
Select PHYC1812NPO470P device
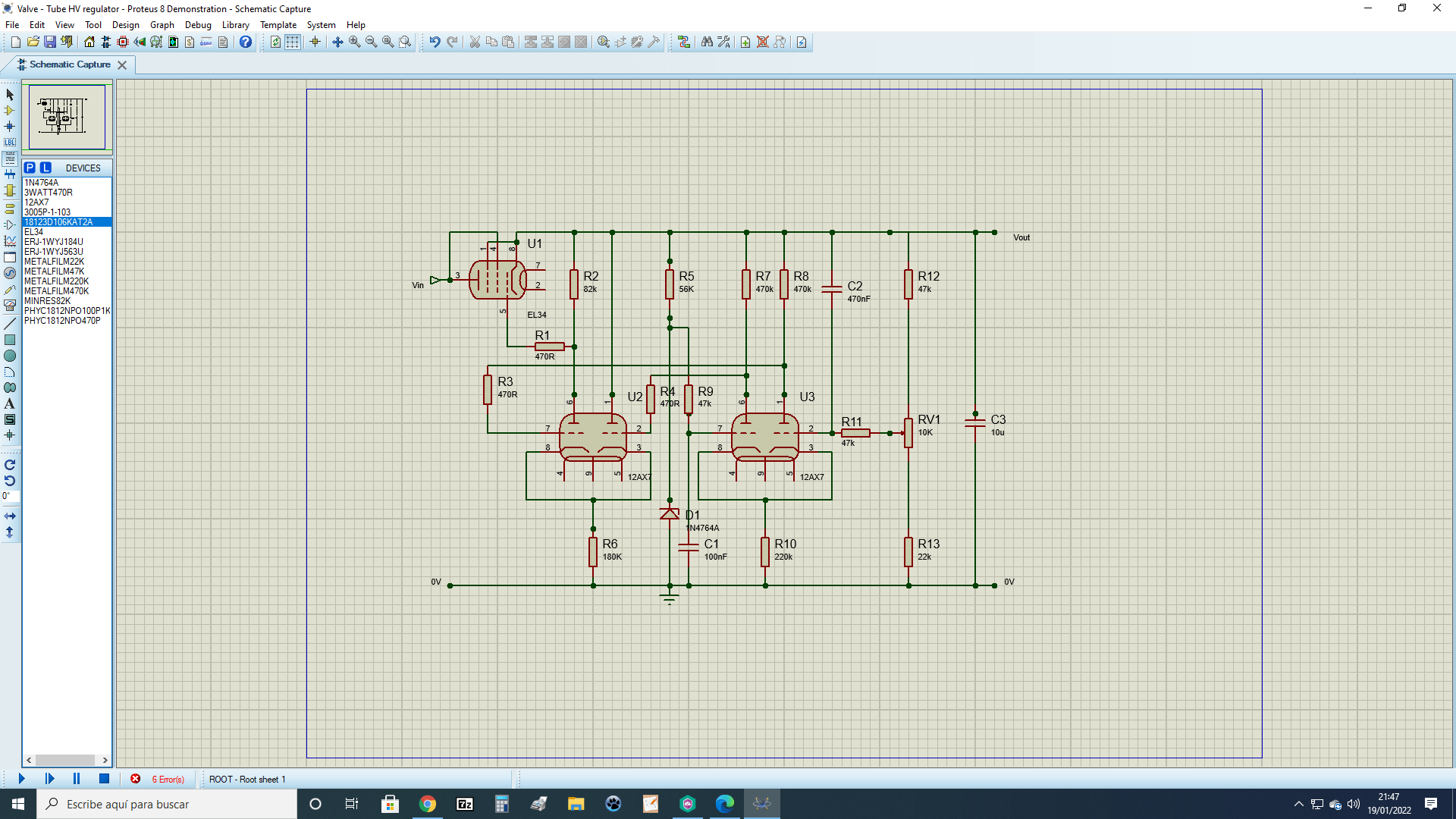(62, 321)
